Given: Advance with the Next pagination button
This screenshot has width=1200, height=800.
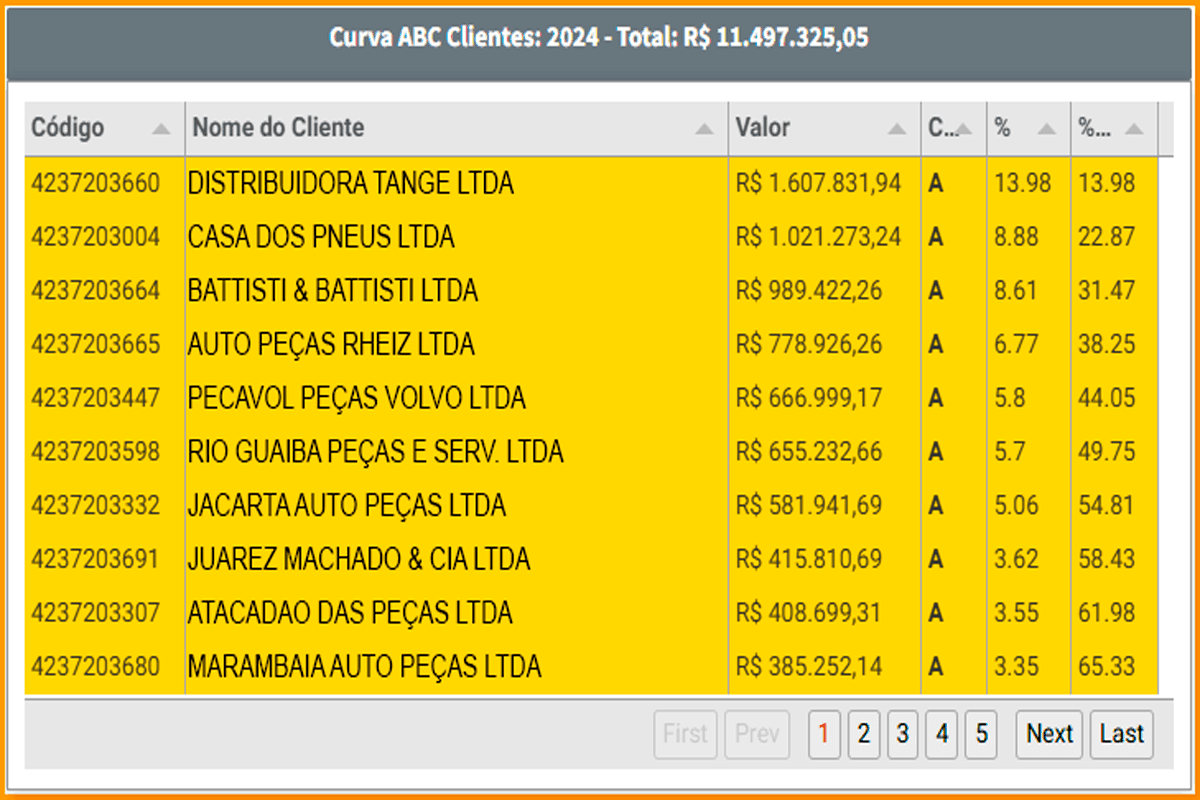Looking at the screenshot, I should [x=1048, y=734].
